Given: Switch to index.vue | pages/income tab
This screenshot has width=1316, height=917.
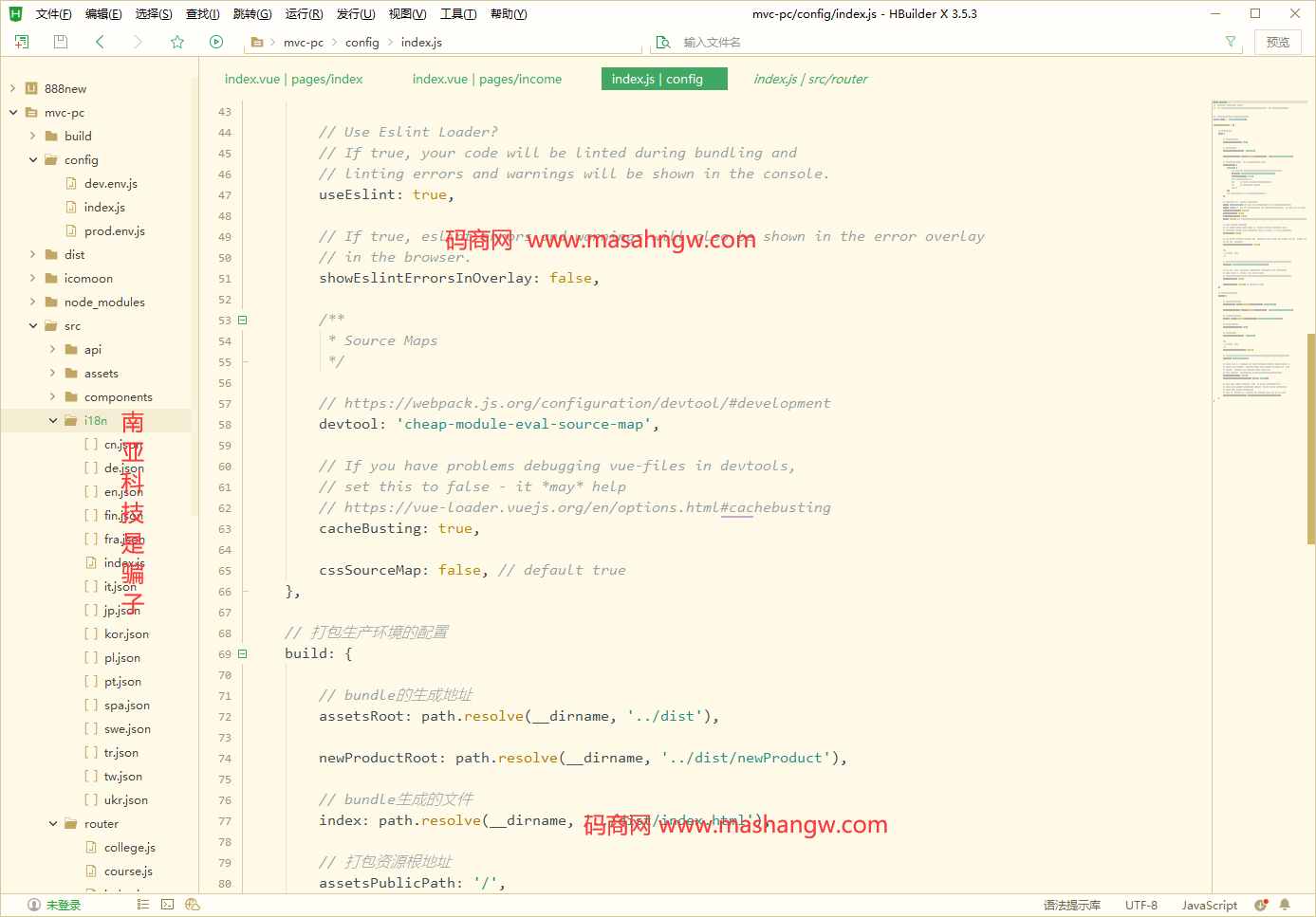Looking at the screenshot, I should 487,80.
